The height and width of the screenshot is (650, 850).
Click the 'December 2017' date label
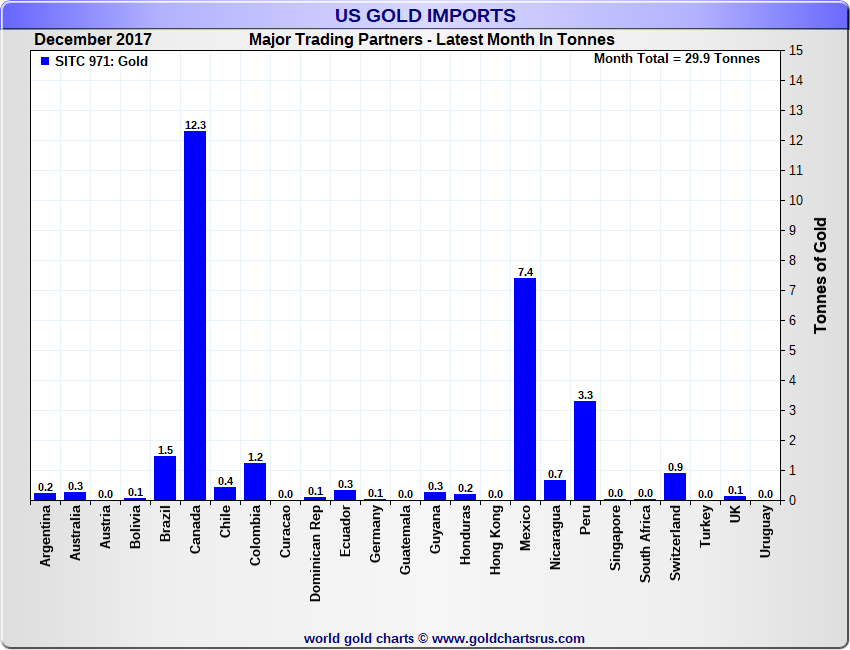[x=93, y=40]
